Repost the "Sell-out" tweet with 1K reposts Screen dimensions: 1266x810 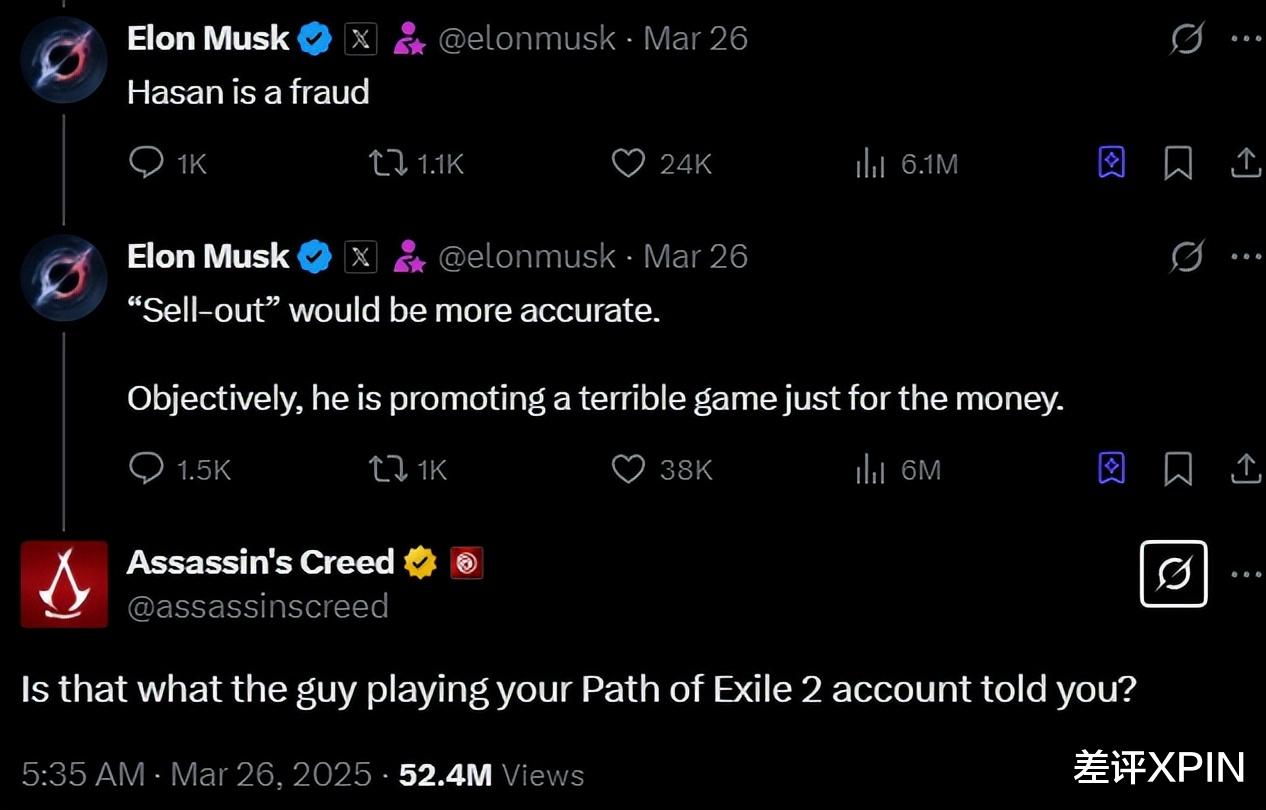(x=387, y=468)
